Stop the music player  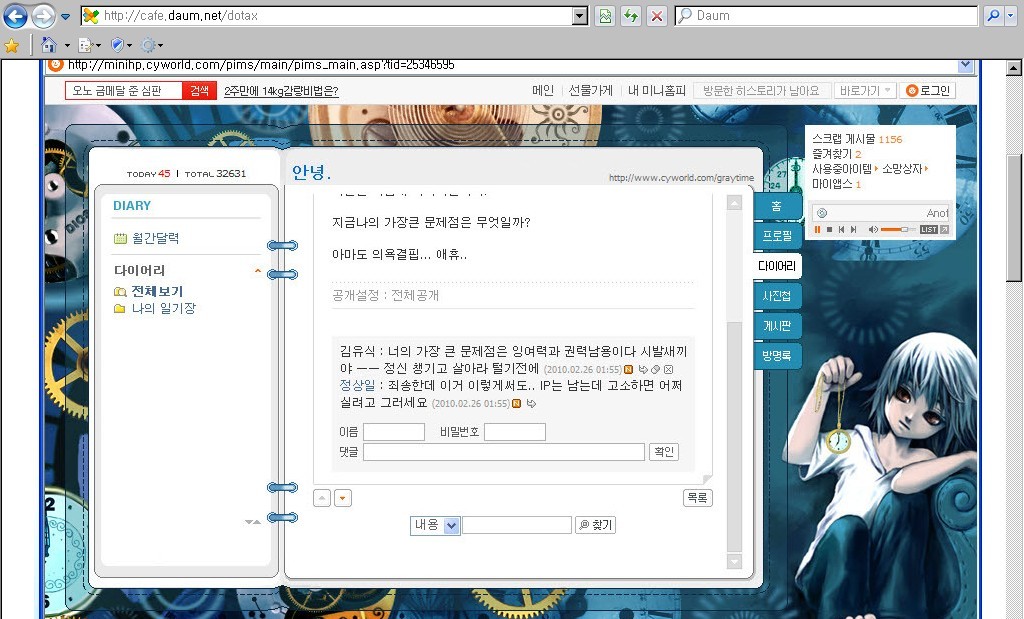pos(829,229)
